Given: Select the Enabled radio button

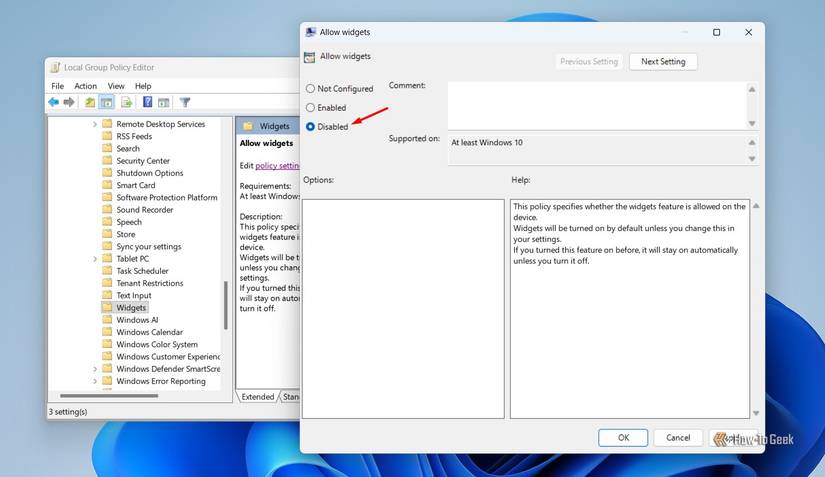Looking at the screenshot, I should [310, 107].
